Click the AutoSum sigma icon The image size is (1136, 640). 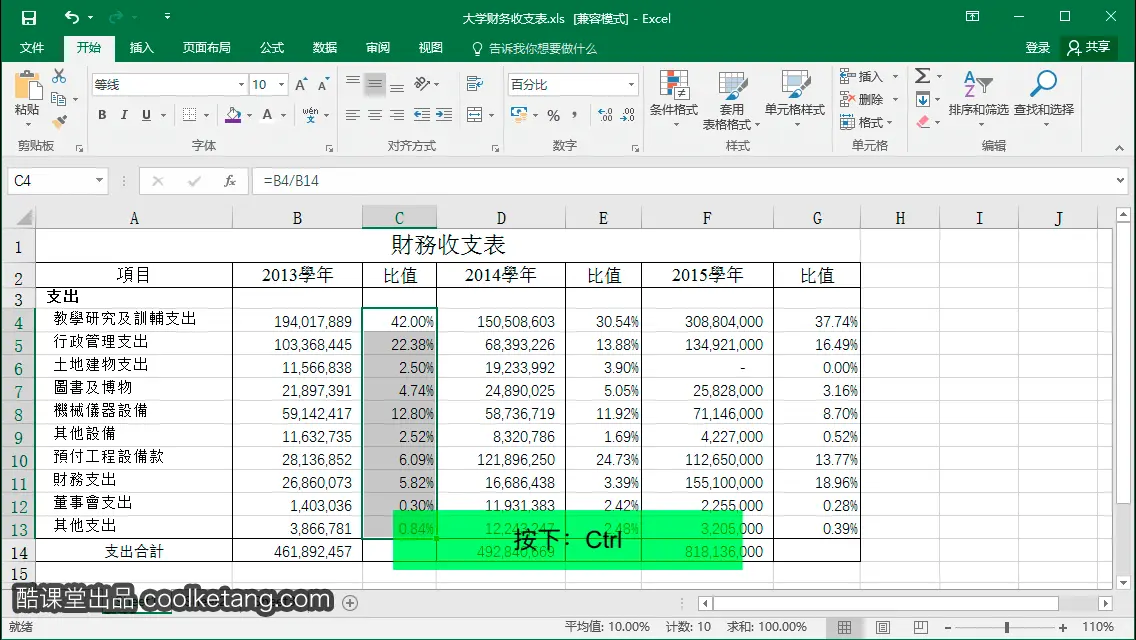point(922,76)
